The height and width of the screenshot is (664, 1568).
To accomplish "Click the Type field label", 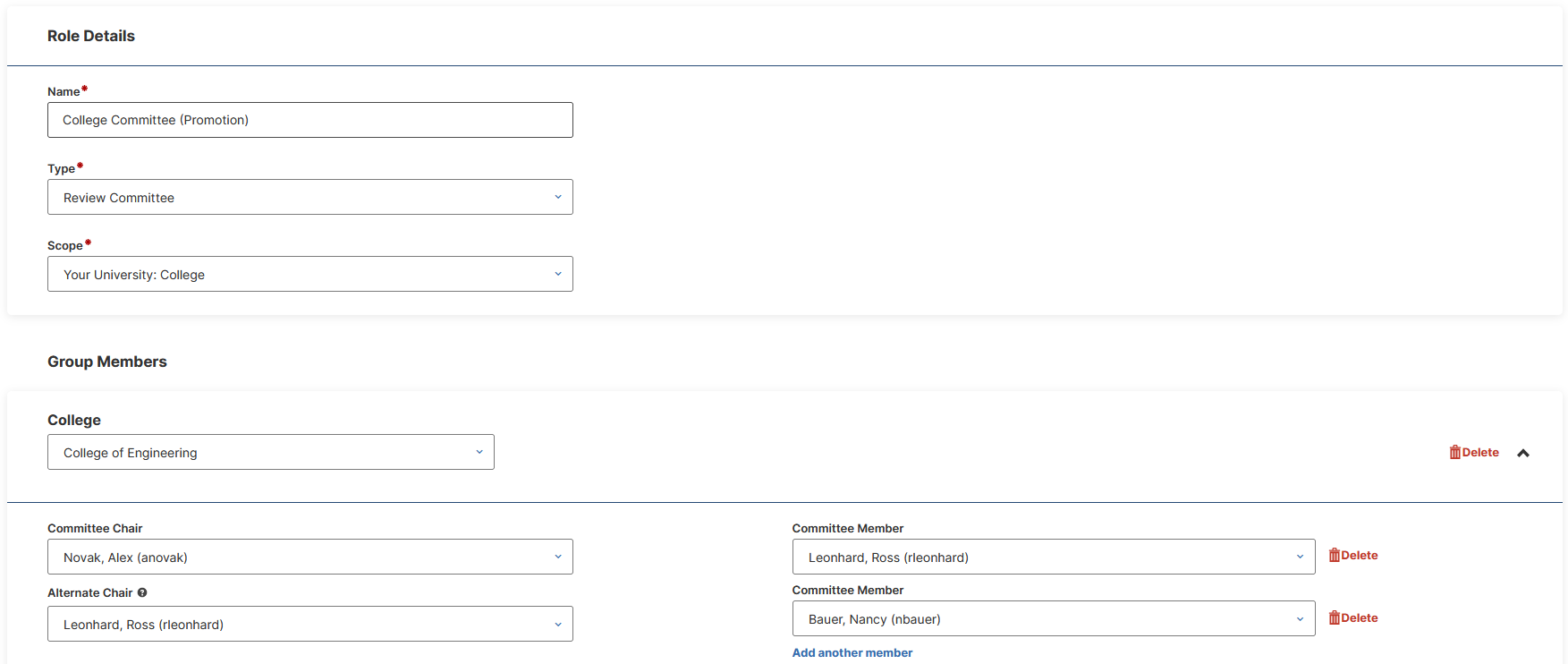I will 61,168.
